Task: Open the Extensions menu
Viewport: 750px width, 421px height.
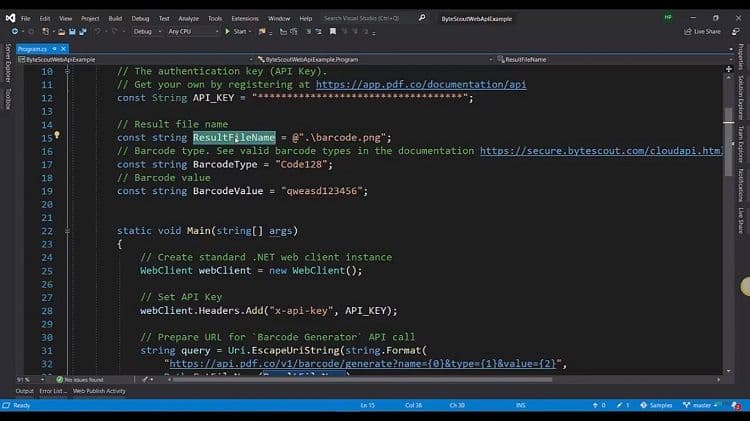Action: 244,18
